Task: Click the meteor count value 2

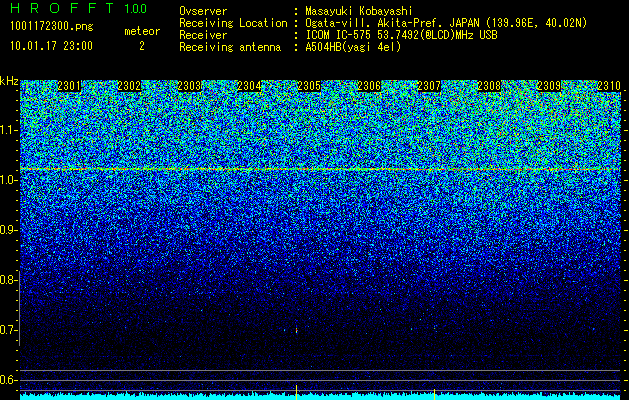Action: point(142,46)
